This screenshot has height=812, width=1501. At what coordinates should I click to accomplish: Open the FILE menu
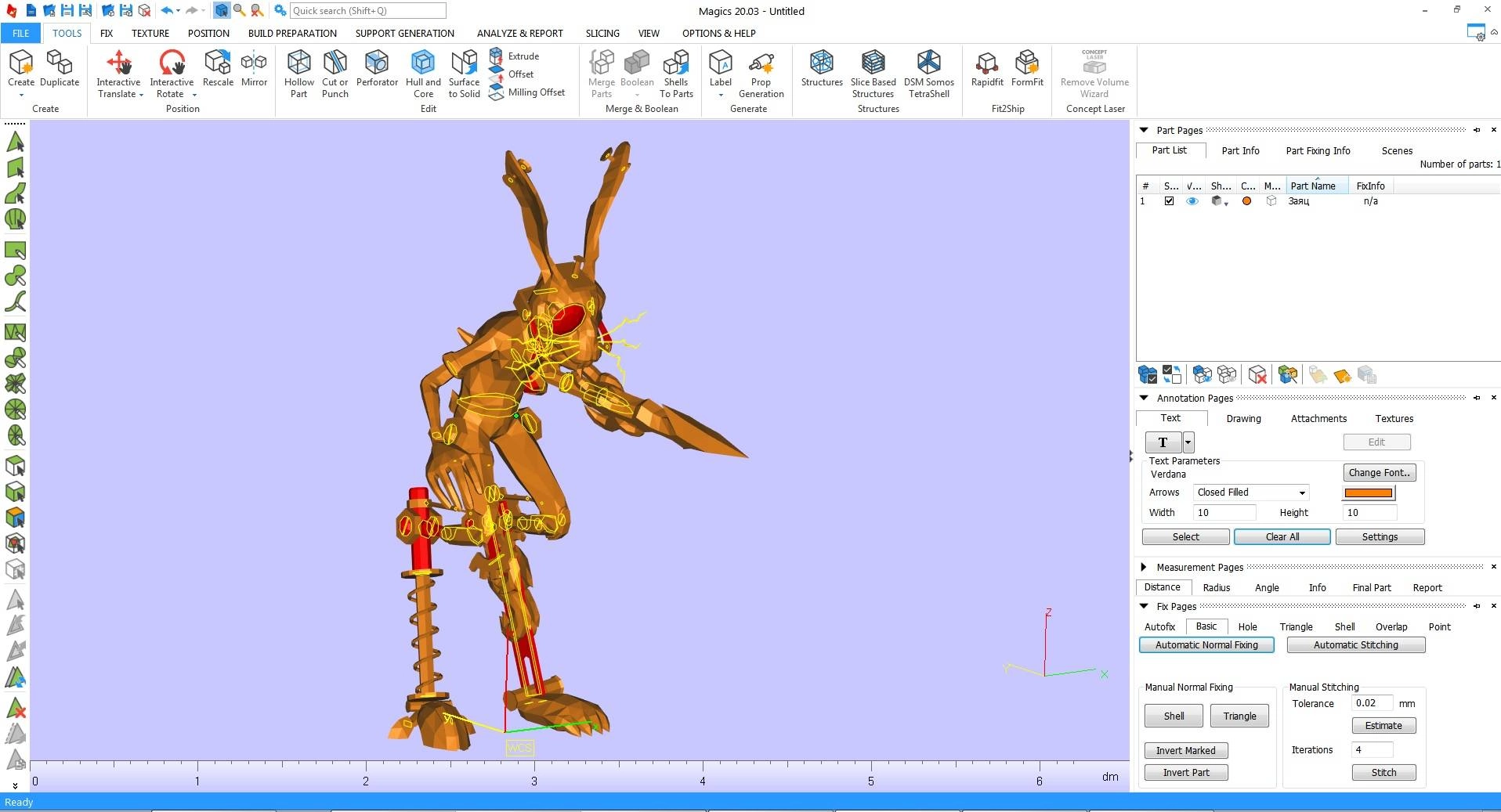[x=21, y=33]
